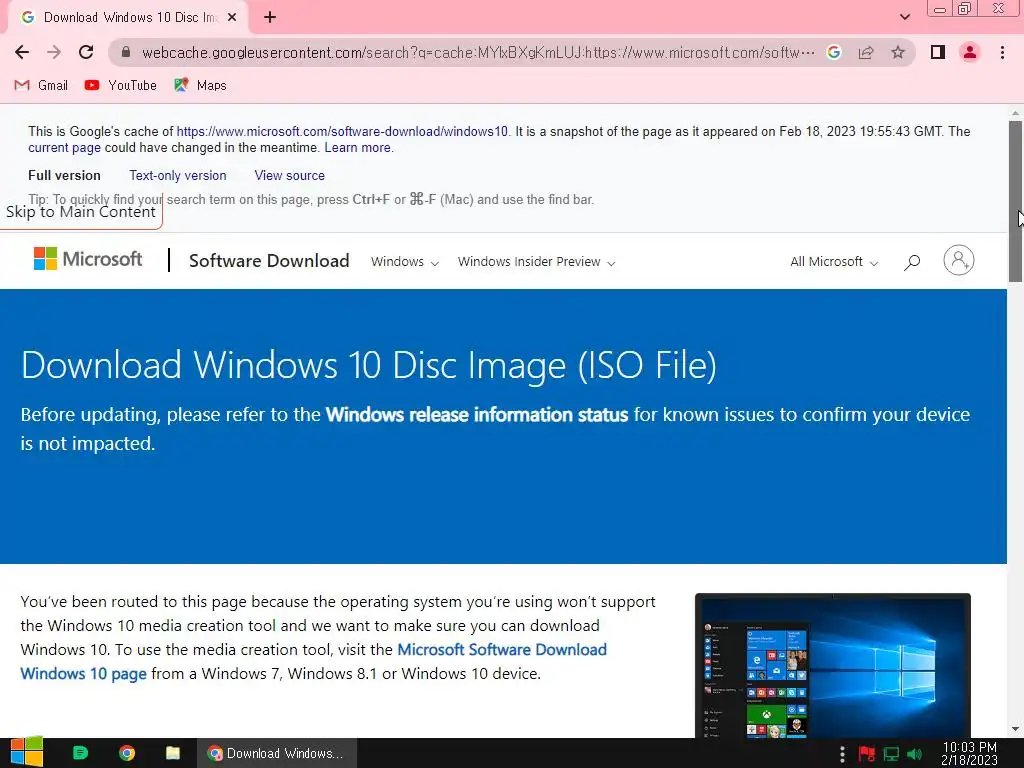Open File Explorer folder in taskbar

[x=172, y=753]
